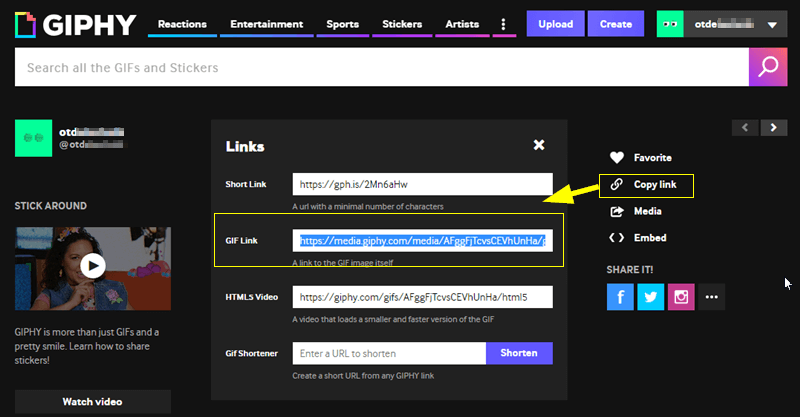This screenshot has height=417, width=800.
Task: Open the Entertainment category
Action: click(266, 24)
